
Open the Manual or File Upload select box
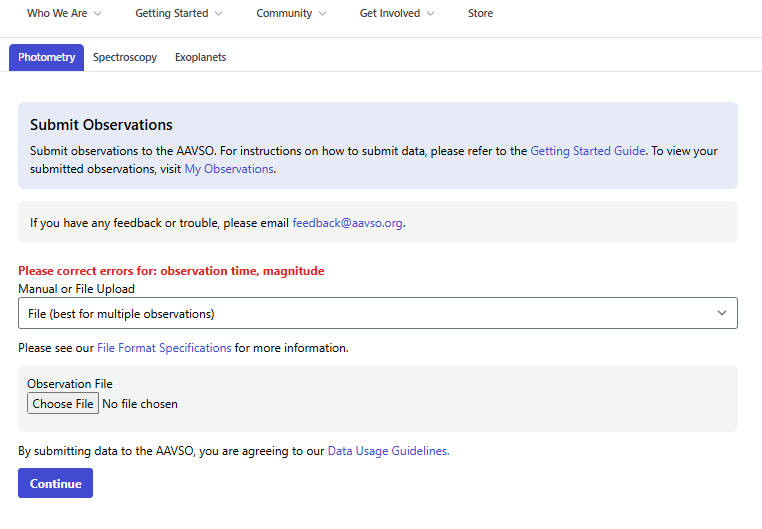pyautogui.click(x=378, y=313)
